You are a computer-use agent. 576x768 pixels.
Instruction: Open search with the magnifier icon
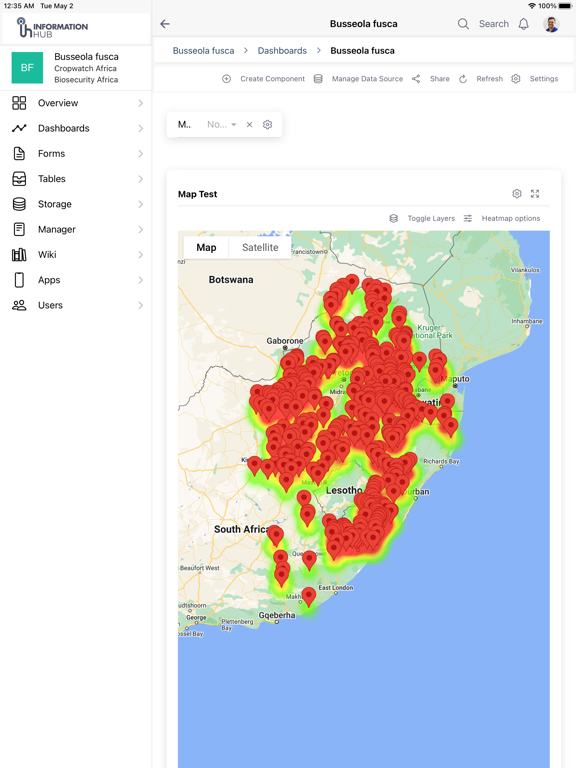point(463,24)
